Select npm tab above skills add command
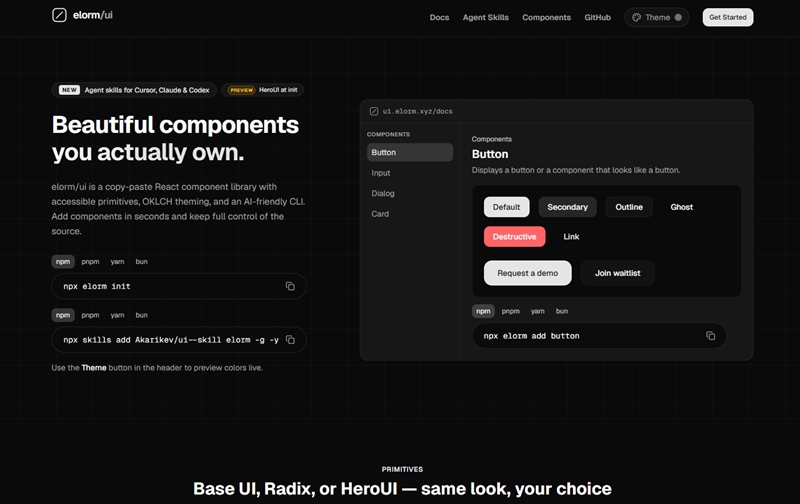 63,315
